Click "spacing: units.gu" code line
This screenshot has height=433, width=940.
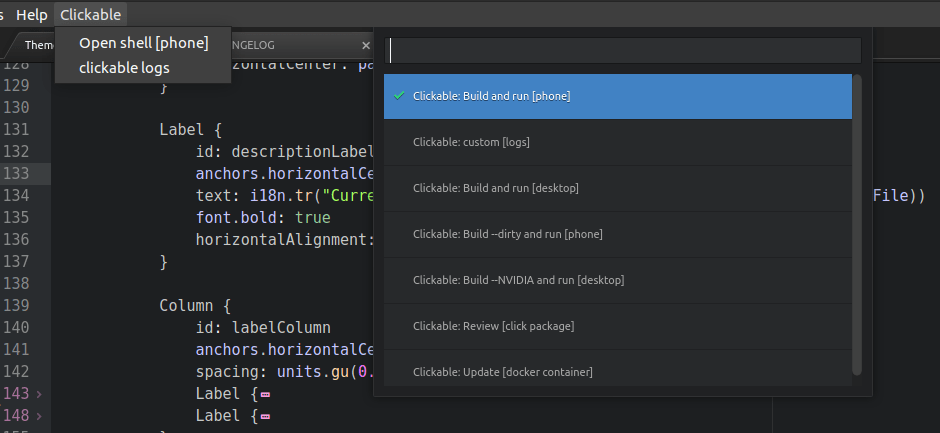(285, 372)
